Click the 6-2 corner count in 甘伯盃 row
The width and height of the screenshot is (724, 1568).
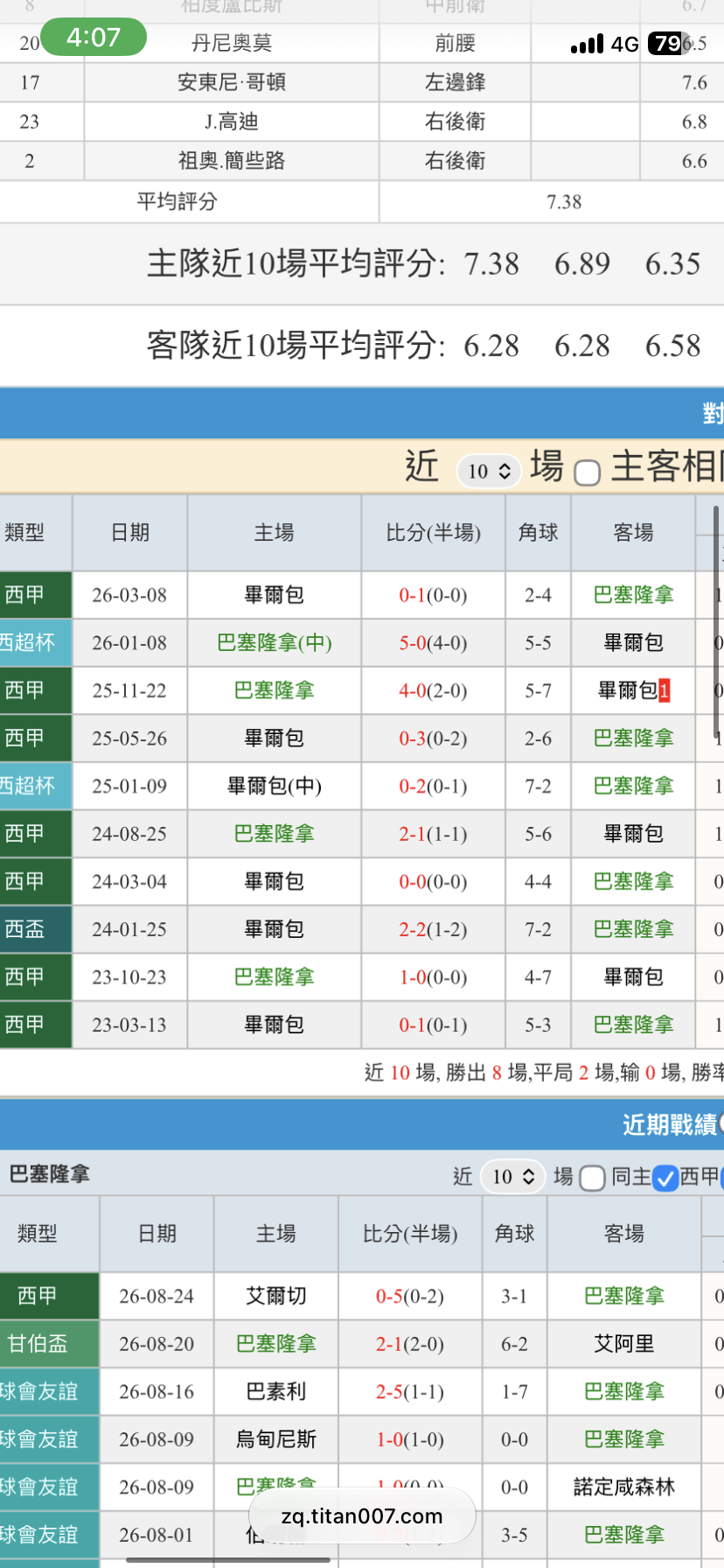(514, 1344)
